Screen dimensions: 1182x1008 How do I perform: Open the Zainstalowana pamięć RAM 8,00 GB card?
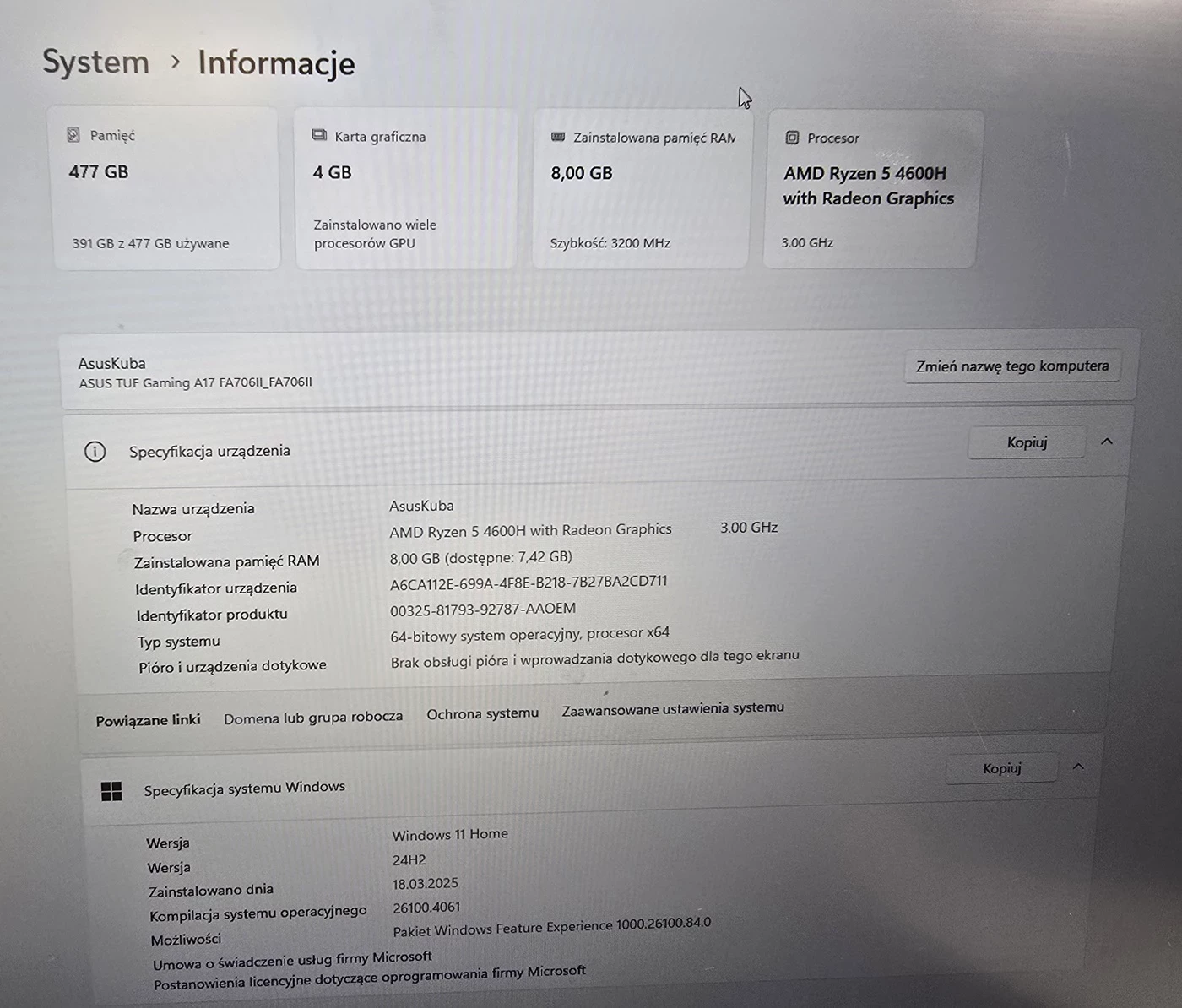[641, 189]
